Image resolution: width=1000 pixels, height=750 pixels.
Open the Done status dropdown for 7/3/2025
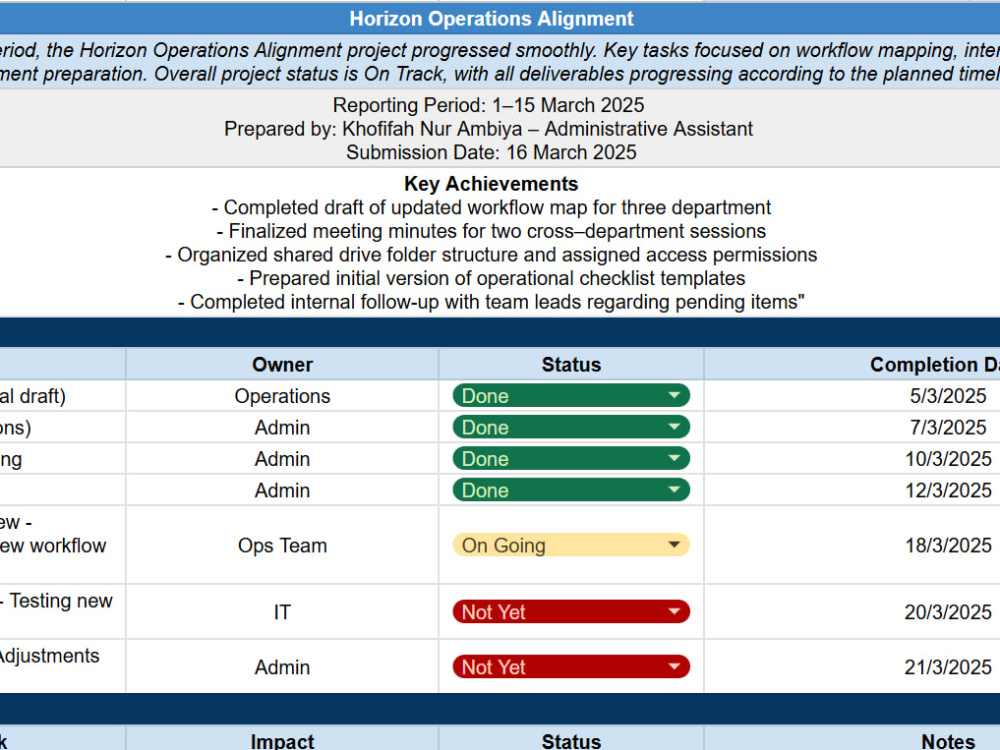(x=571, y=427)
